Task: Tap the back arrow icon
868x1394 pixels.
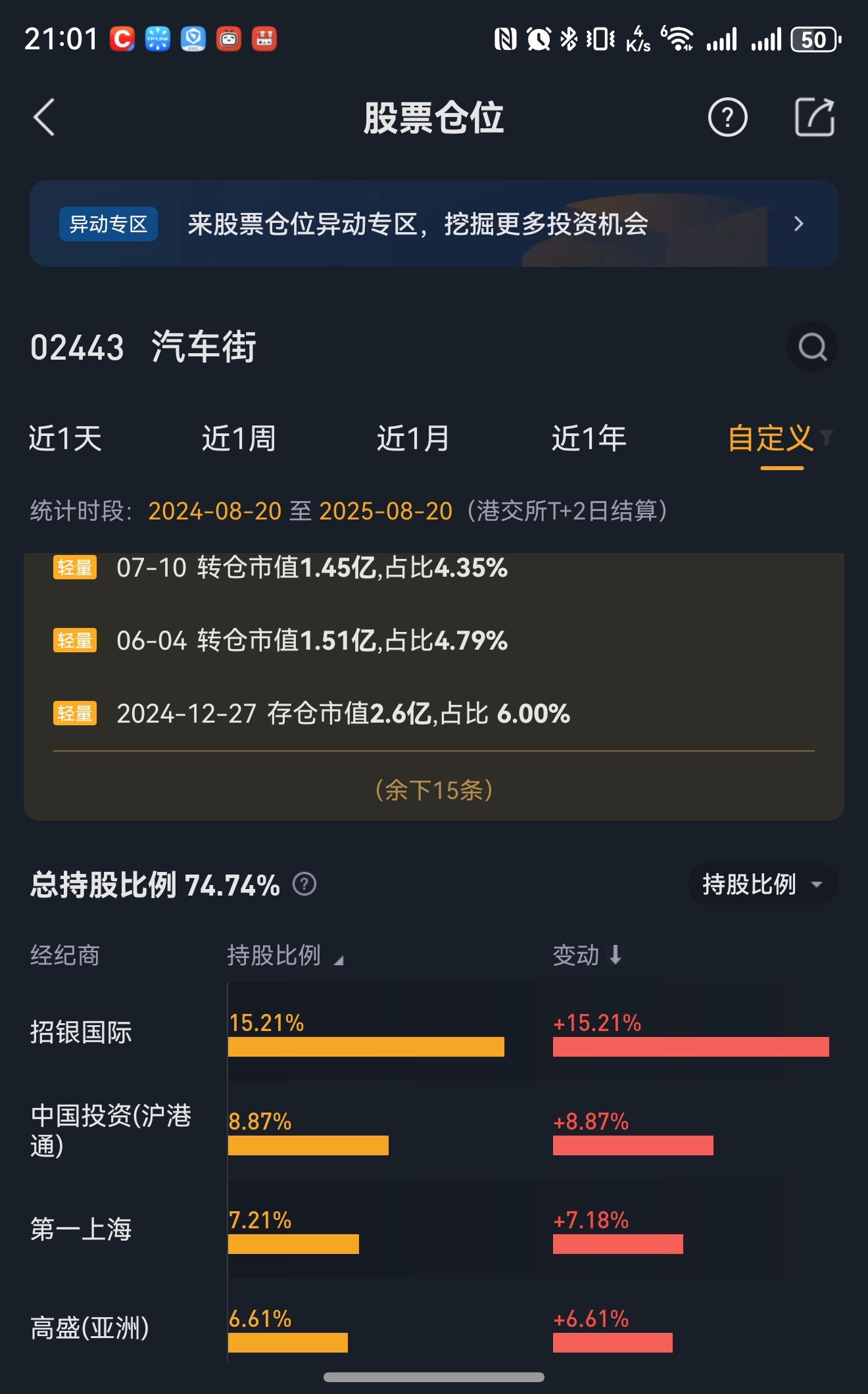Action: pyautogui.click(x=44, y=118)
